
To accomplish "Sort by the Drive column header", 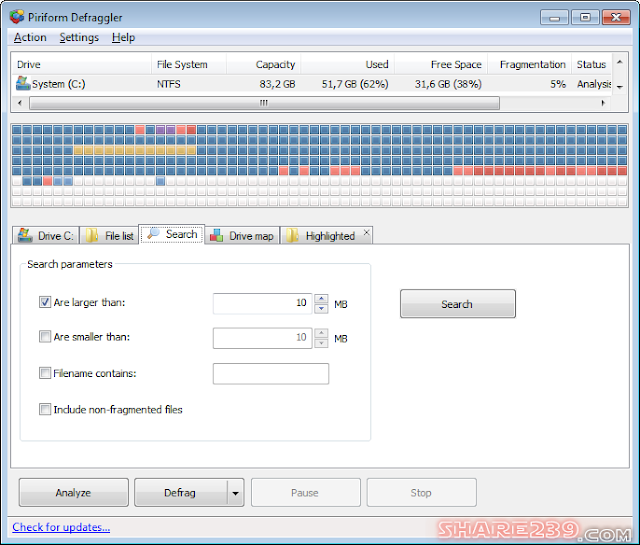I will [x=81, y=64].
